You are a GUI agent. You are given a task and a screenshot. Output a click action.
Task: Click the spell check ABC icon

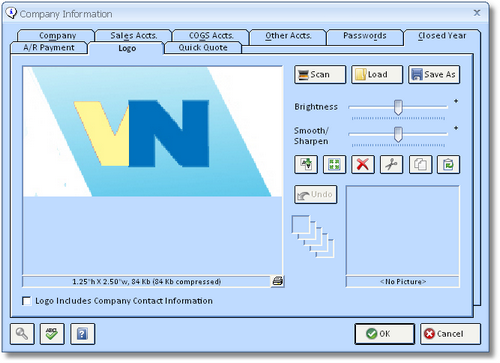point(52,334)
